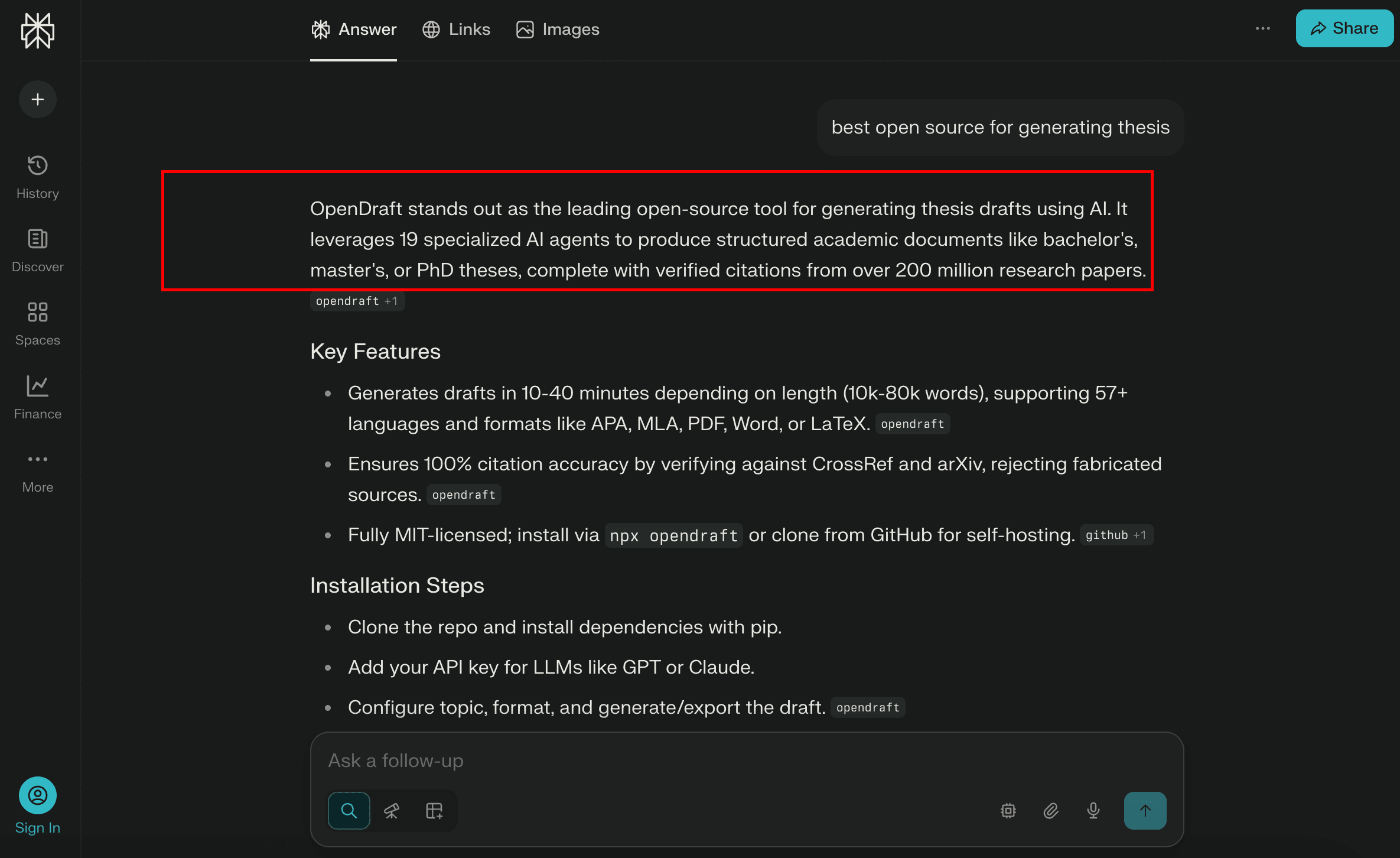The height and width of the screenshot is (858, 1400).
Task: Go home via the Perplexity logo
Action: [37, 31]
